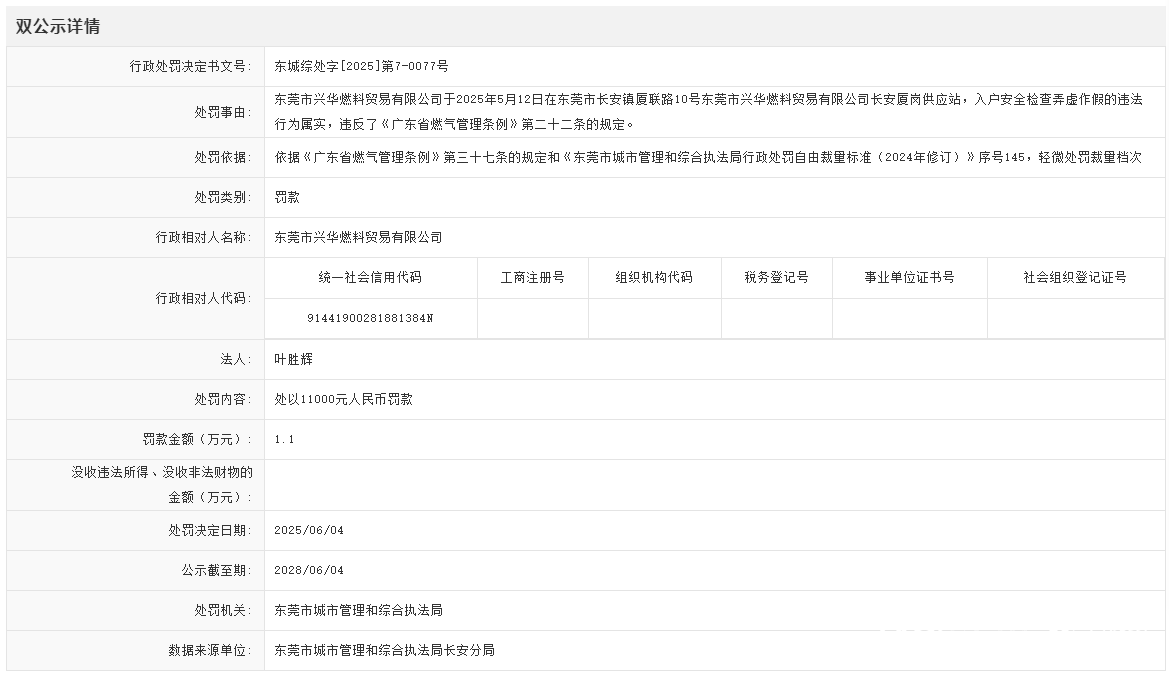Click 东莞市城市管理和综合执法局 in the 处罚机关 row

[359, 610]
